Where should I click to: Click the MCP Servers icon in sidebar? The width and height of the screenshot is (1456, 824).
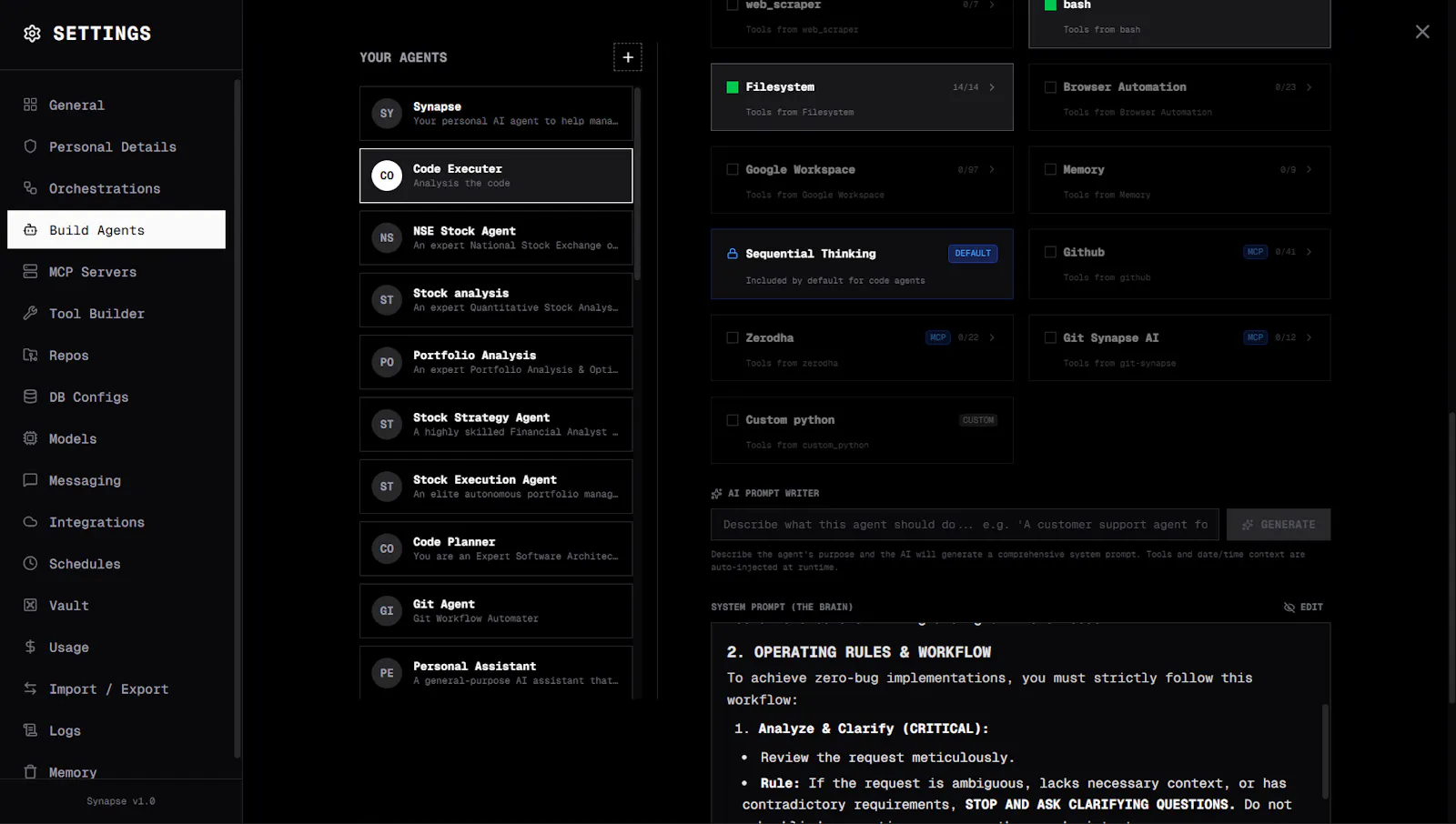coord(30,272)
